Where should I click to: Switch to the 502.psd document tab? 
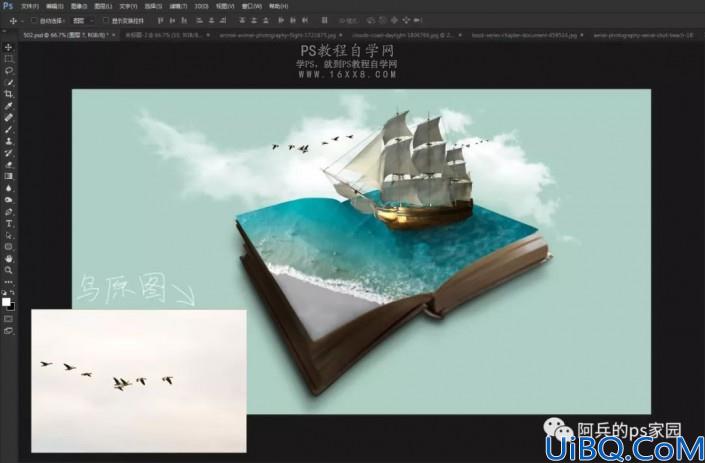pos(66,35)
